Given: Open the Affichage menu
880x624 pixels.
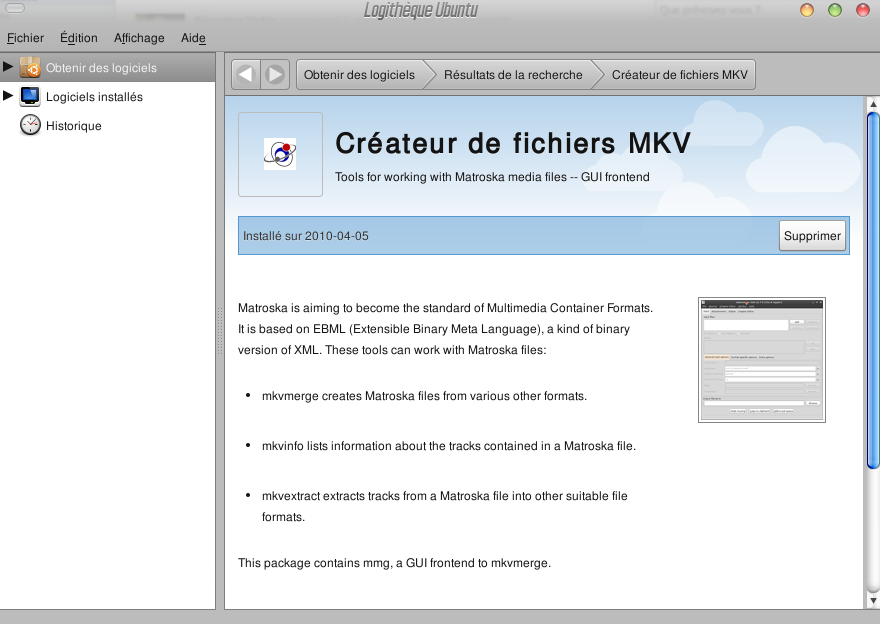Looking at the screenshot, I should pyautogui.click(x=139, y=38).
